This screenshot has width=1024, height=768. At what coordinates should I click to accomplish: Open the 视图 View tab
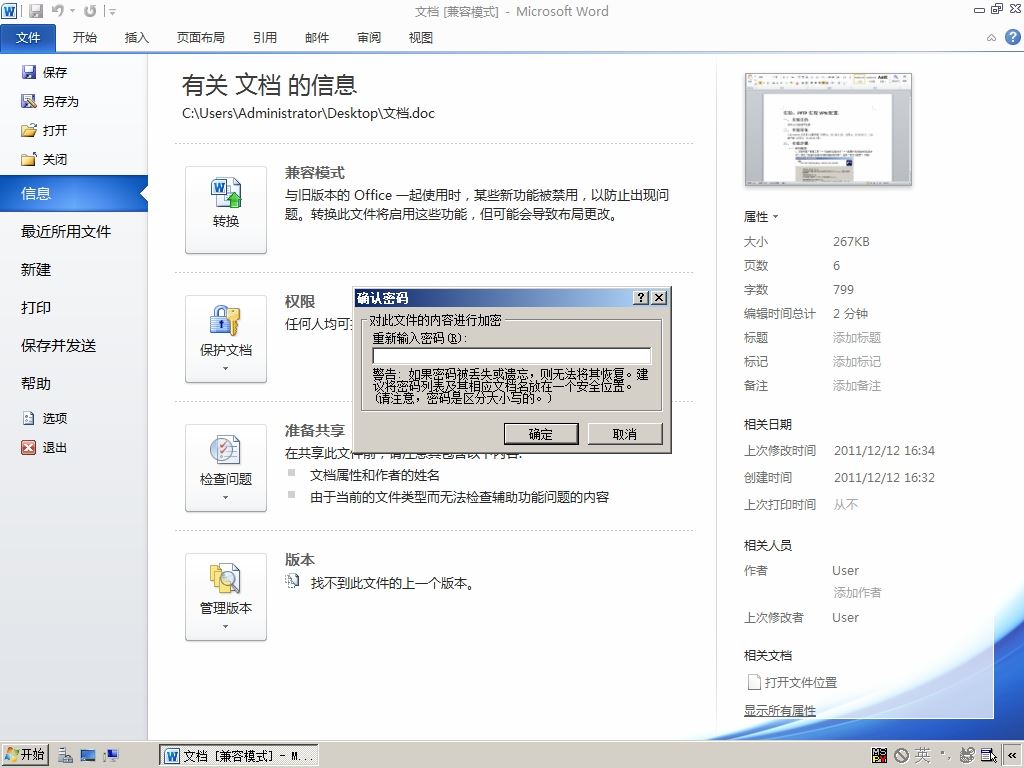[421, 38]
